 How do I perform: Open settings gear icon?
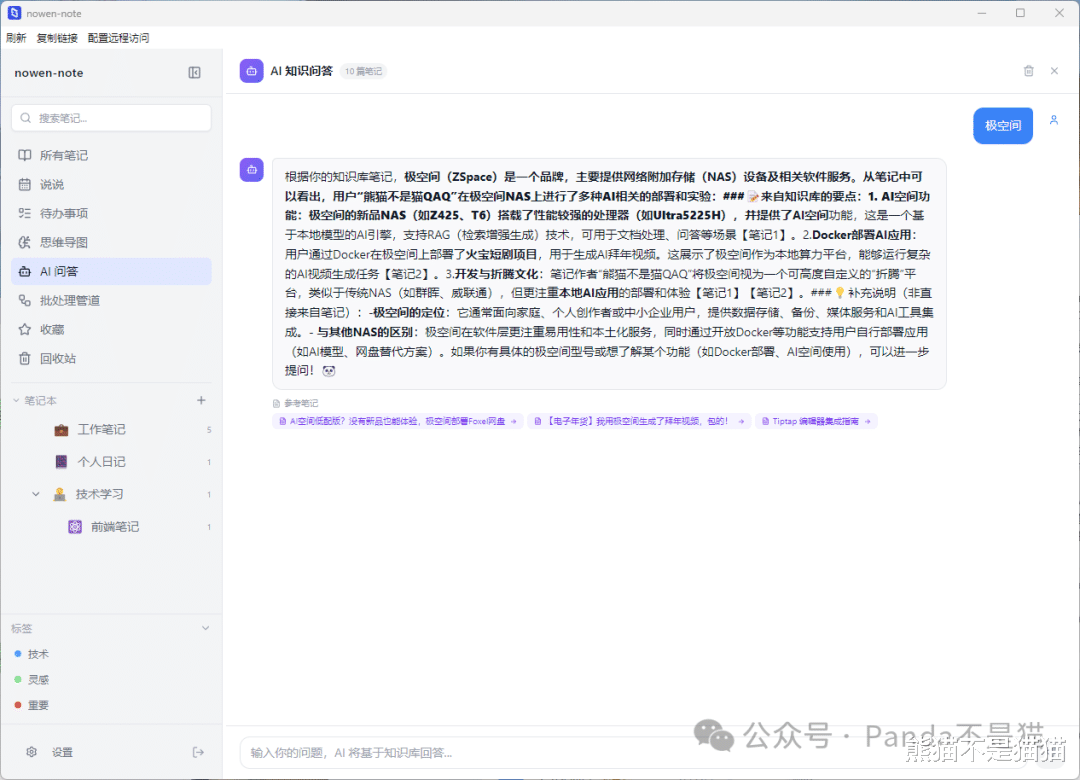click(31, 752)
